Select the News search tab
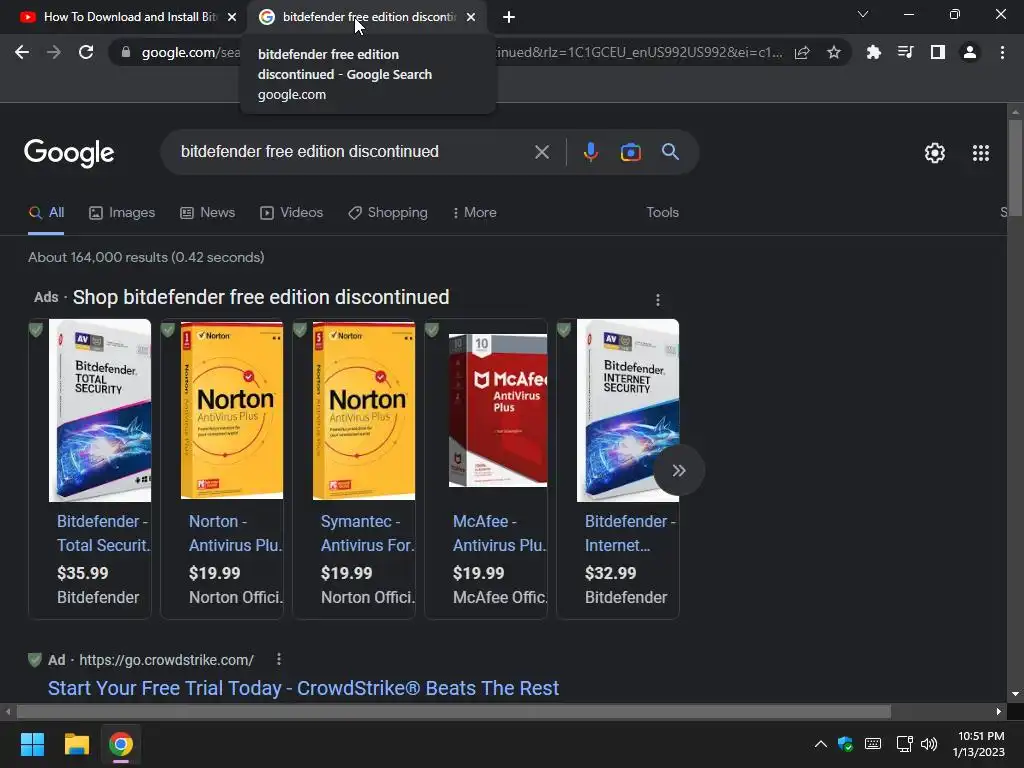The width and height of the screenshot is (1024, 768). click(208, 212)
